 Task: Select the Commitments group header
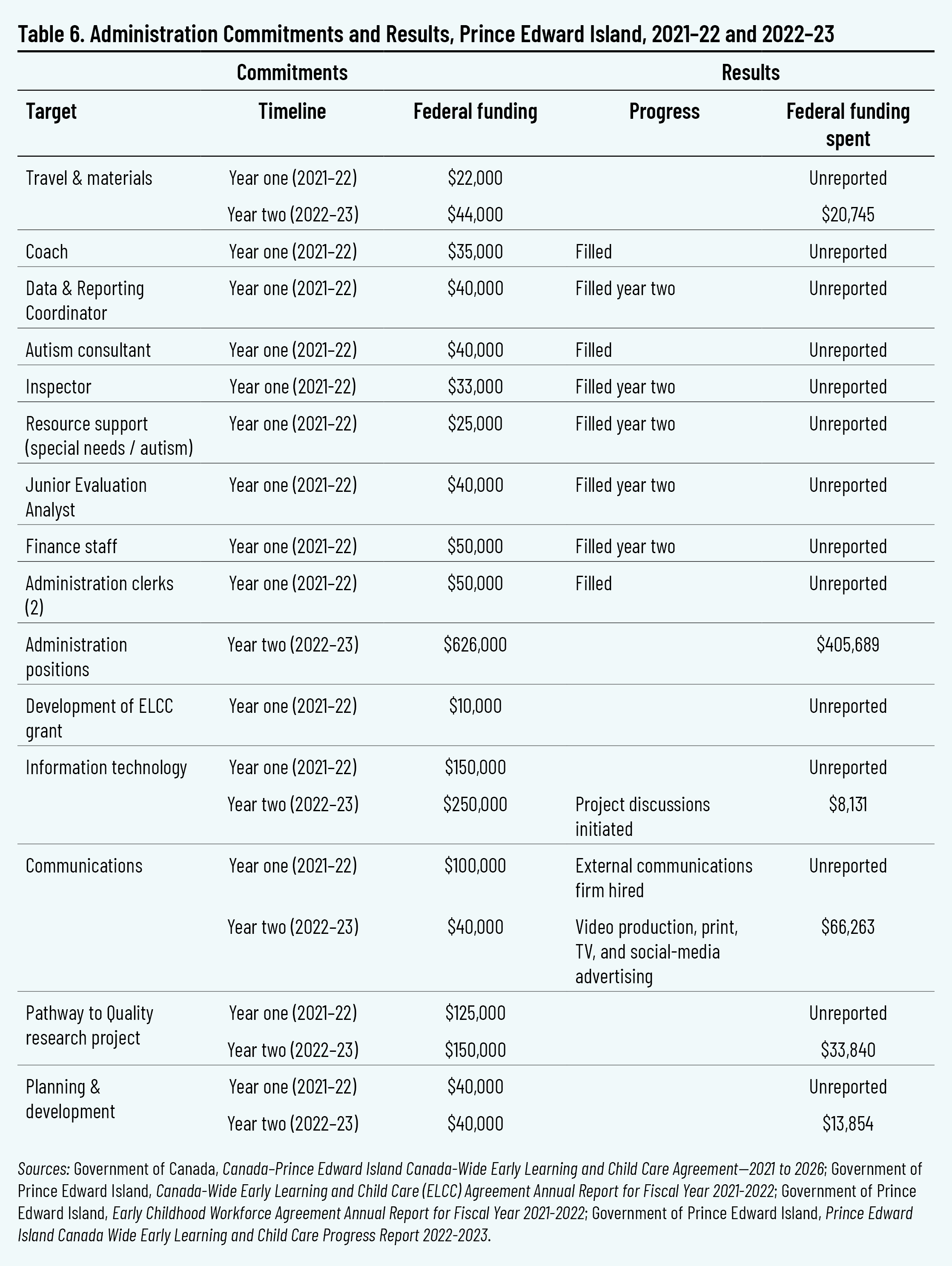point(292,72)
